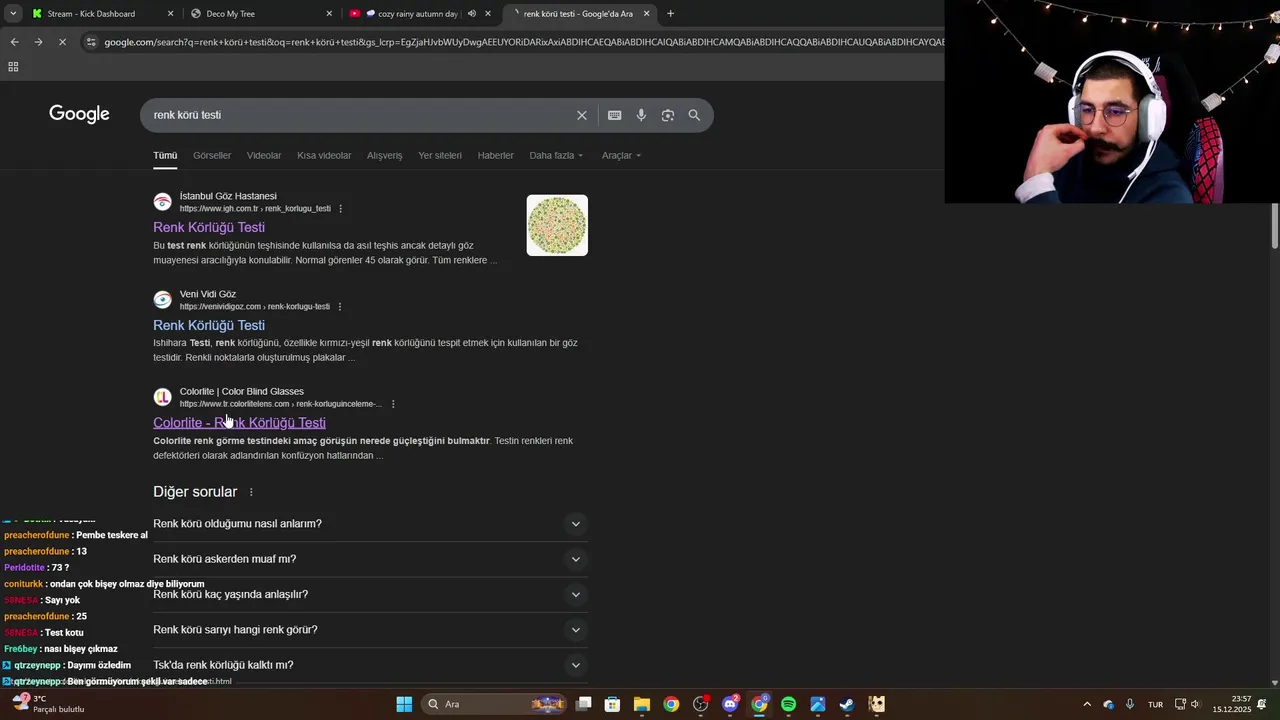The width and height of the screenshot is (1280, 720).
Task: Click the TUR language indicator
Action: coord(1155,704)
